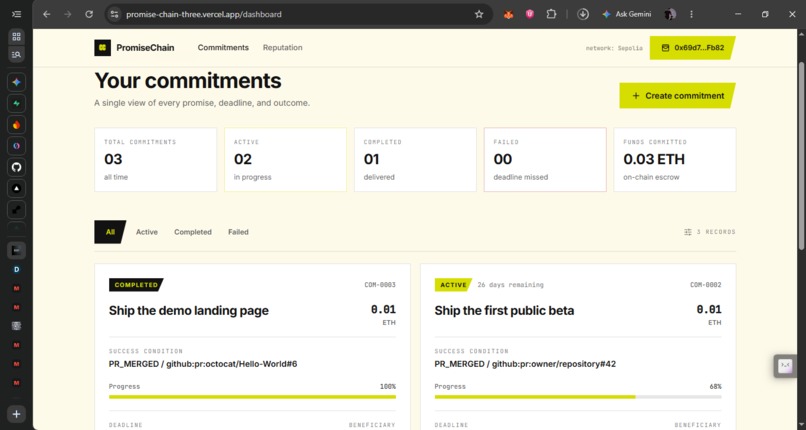Switch to the green lightning bolt tab

coord(16,103)
